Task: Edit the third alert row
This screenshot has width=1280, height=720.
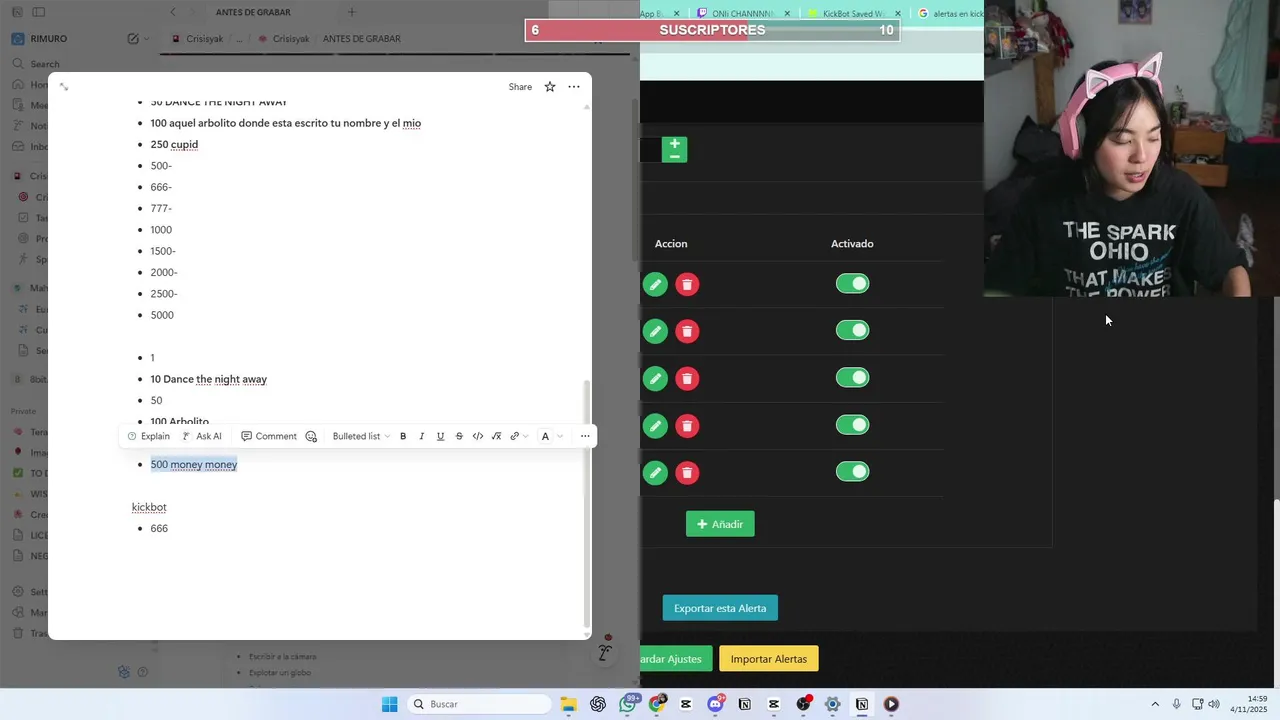Action: tap(655, 379)
